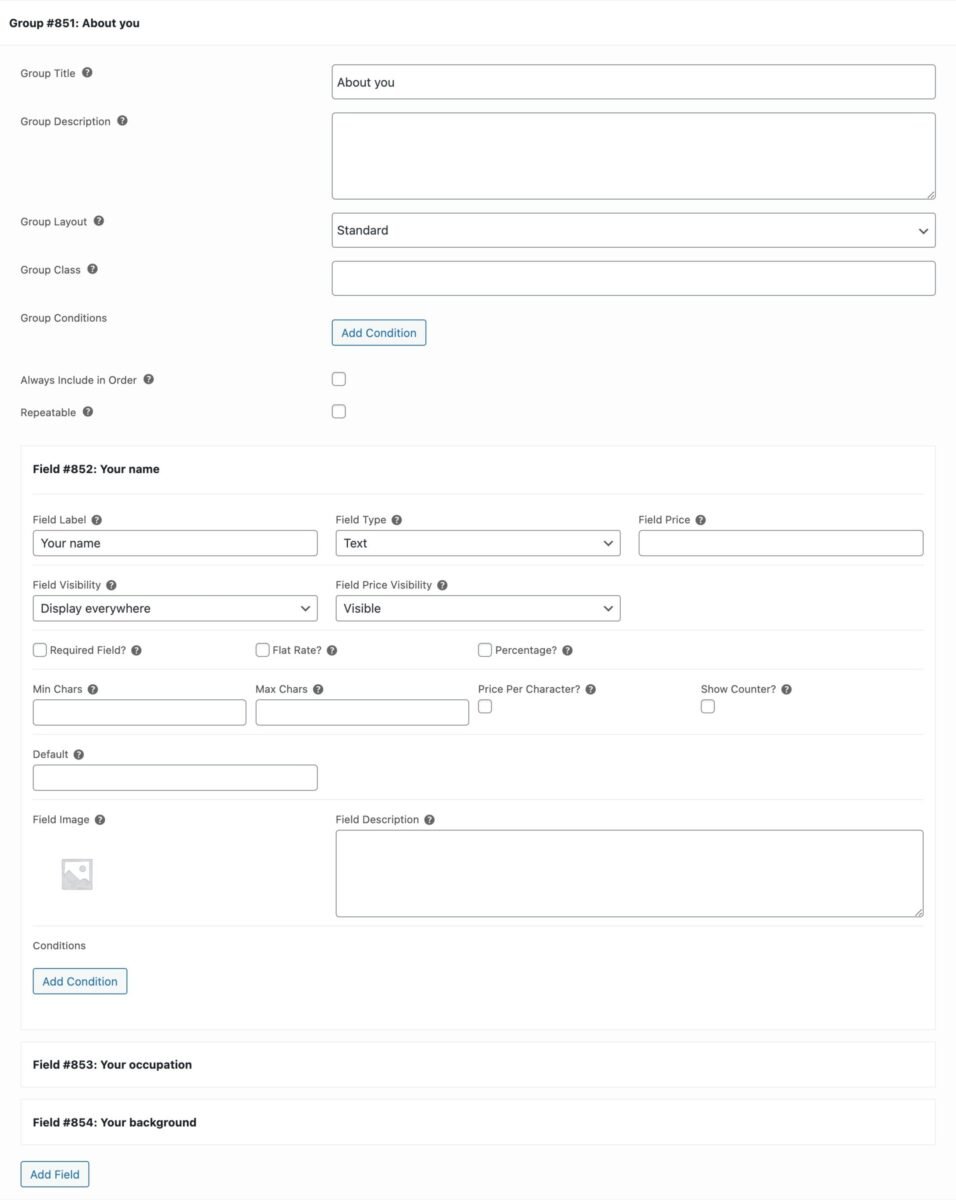Check the Show Counter? box
956x1200 pixels.
pyautogui.click(x=708, y=706)
